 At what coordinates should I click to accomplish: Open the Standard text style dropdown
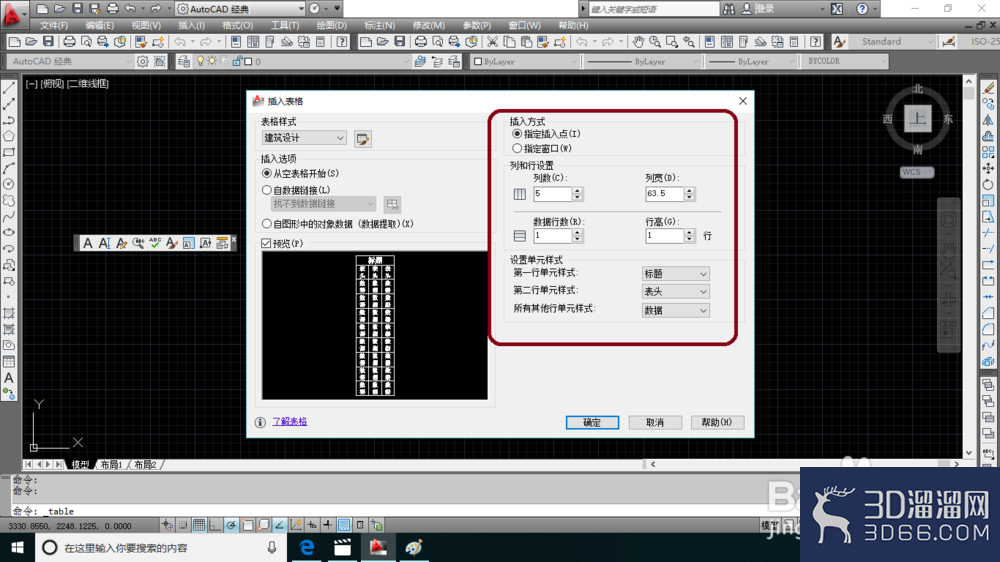(x=893, y=41)
